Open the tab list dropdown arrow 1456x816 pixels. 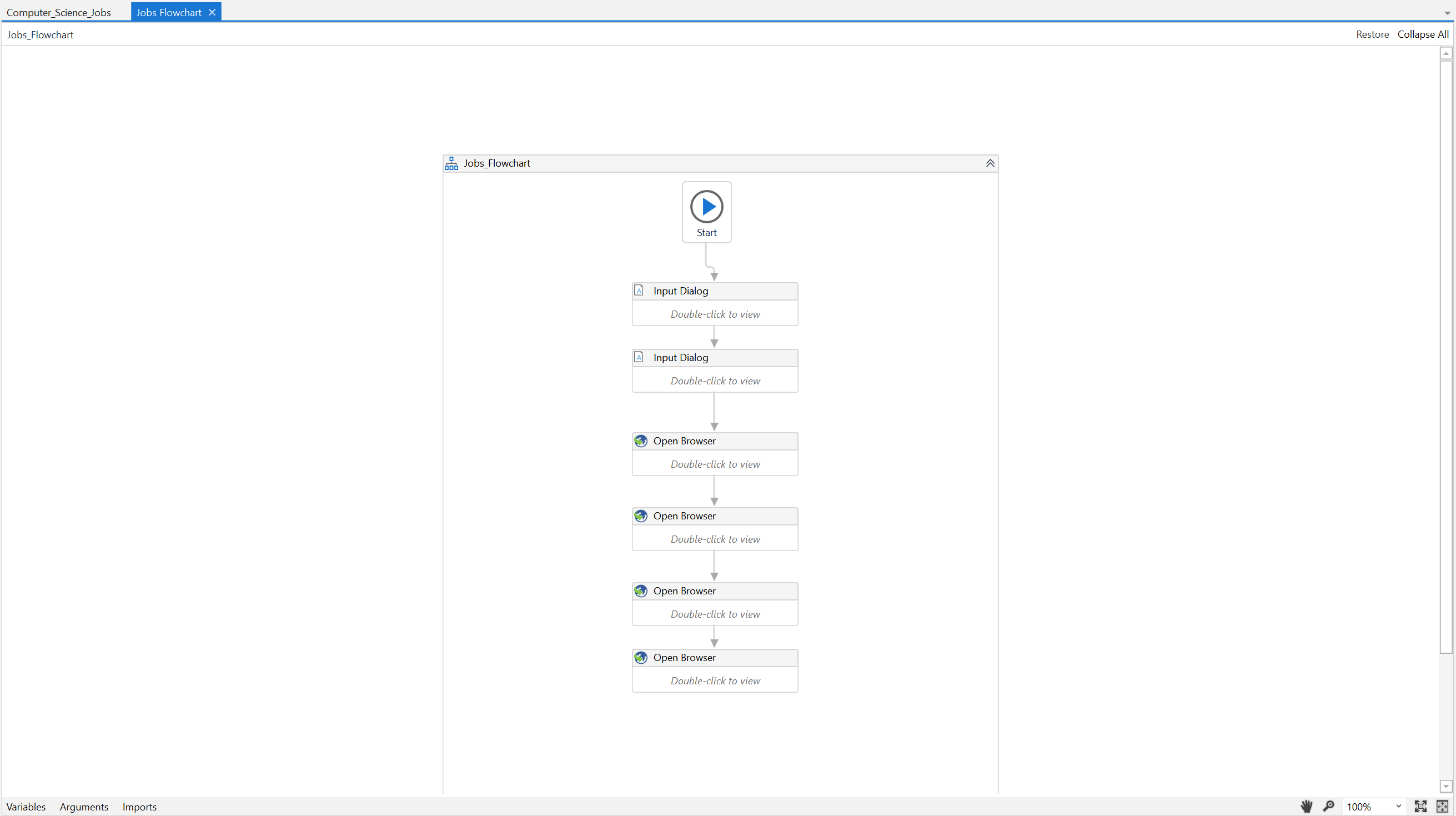1447,13
